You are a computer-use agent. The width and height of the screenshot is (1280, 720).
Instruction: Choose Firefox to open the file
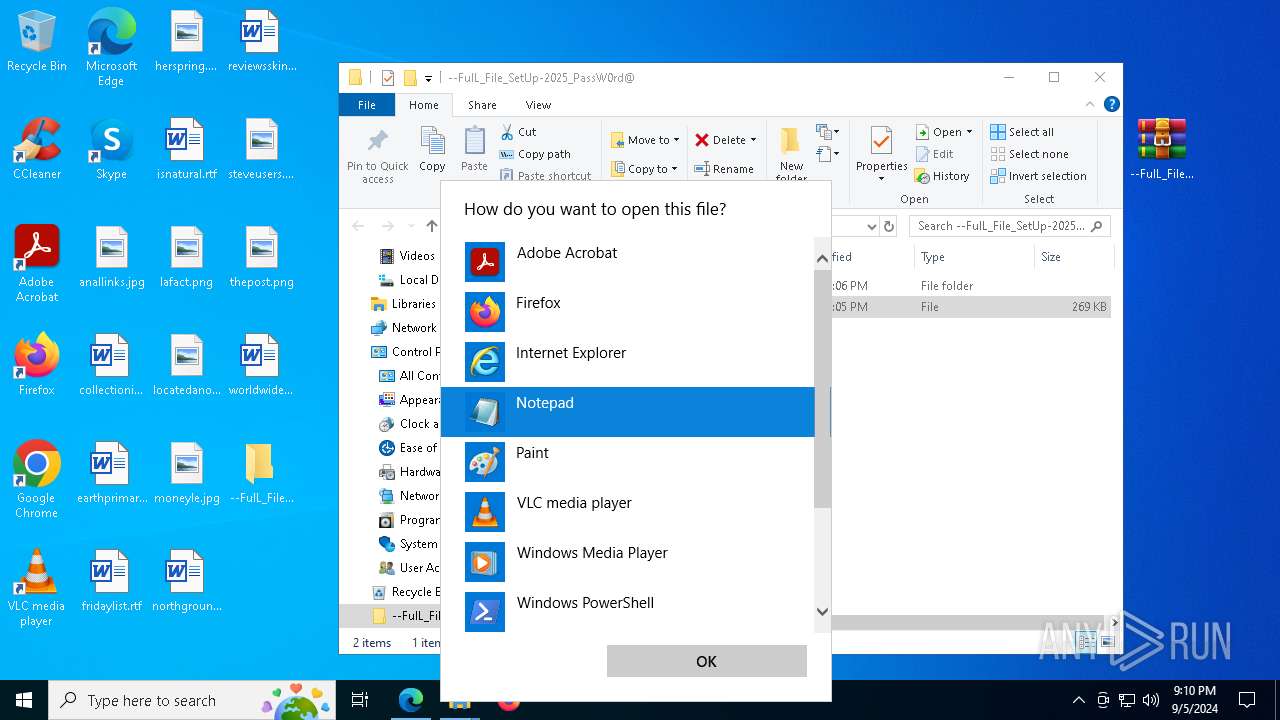click(628, 312)
